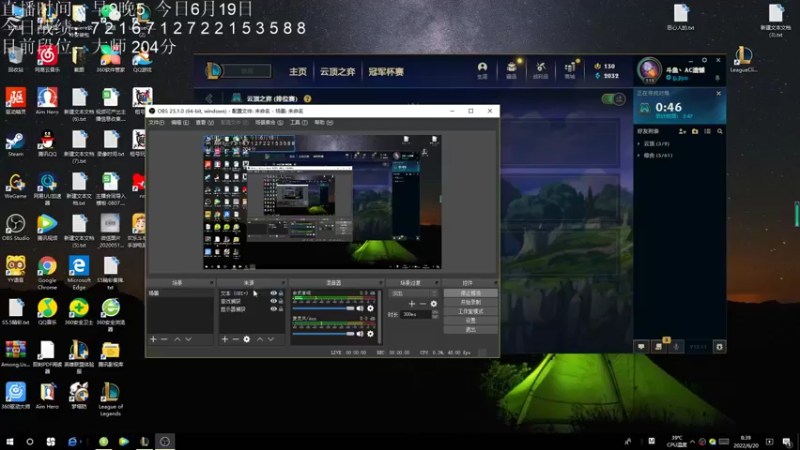Pop out the Scene Transitions dock panel
Viewport: 800px width, 450px height.
coord(436,282)
